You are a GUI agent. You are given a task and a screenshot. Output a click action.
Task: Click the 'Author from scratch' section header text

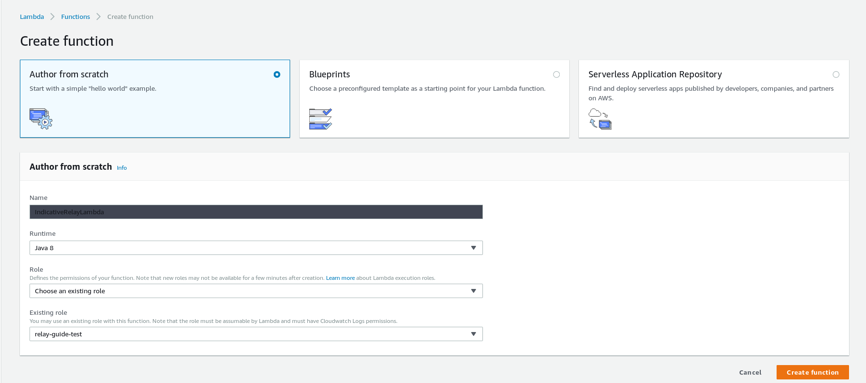71,166
